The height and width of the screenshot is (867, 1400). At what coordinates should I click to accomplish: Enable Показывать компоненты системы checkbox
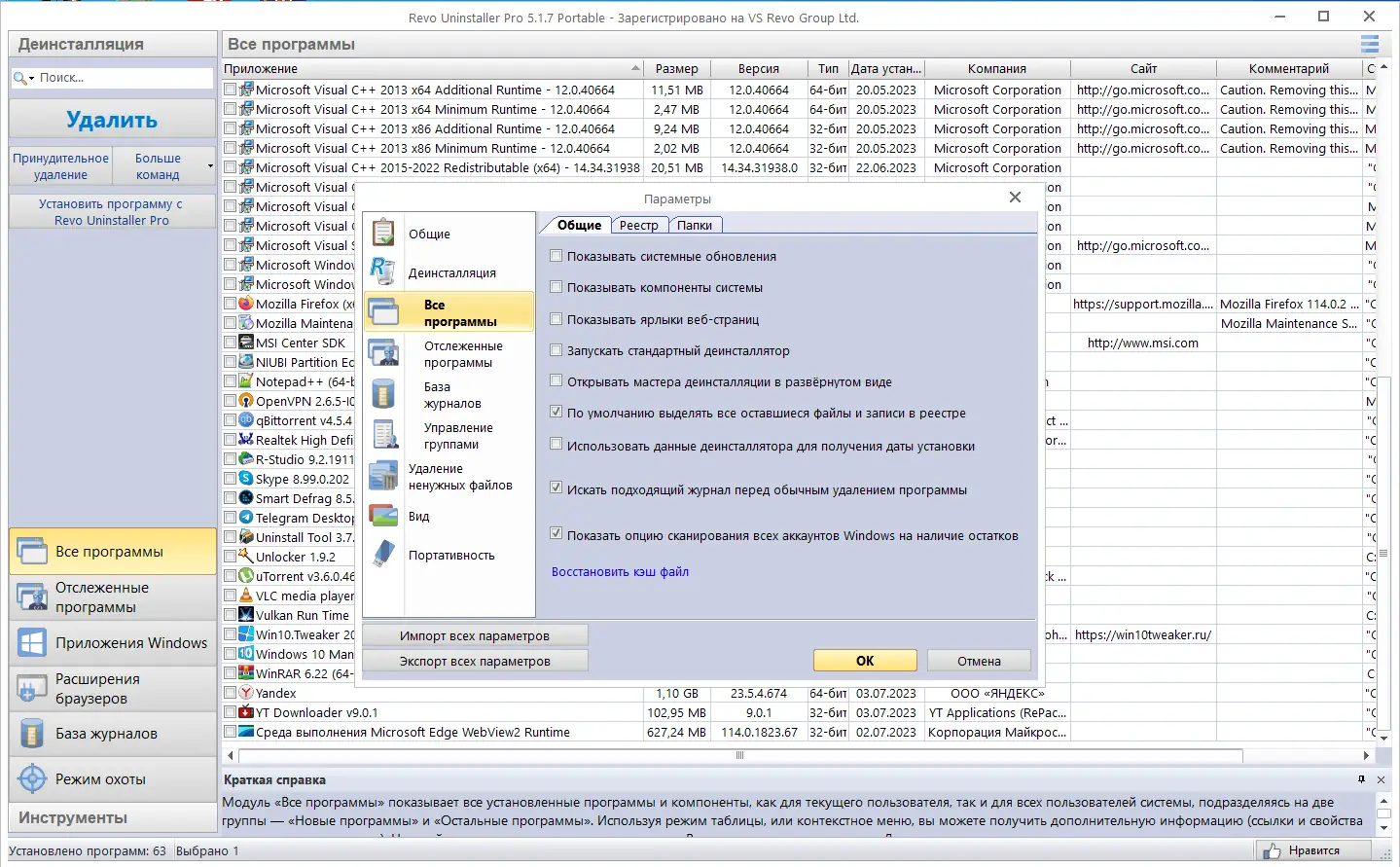pyautogui.click(x=556, y=287)
